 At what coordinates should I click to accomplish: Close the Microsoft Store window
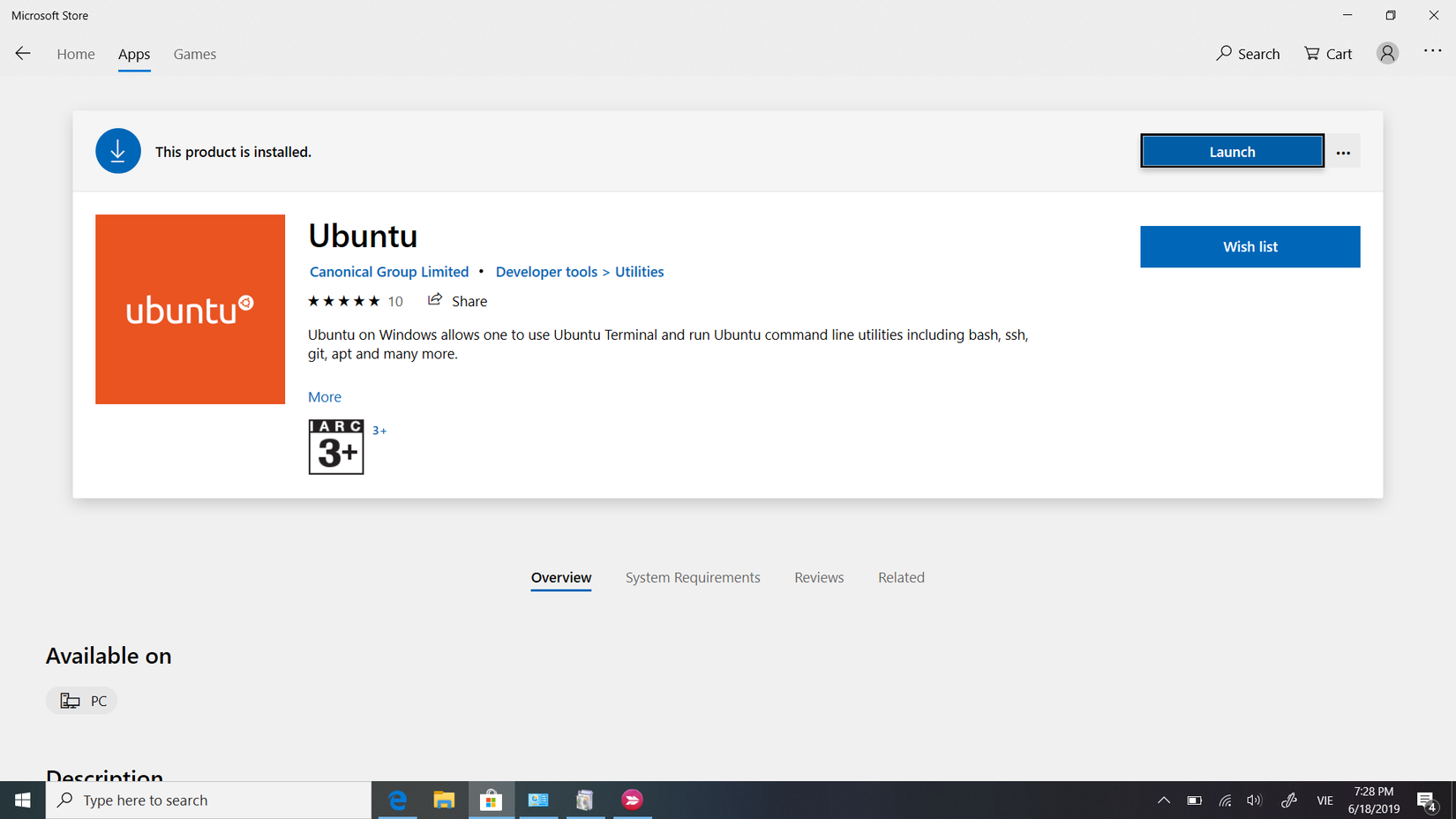1434,15
